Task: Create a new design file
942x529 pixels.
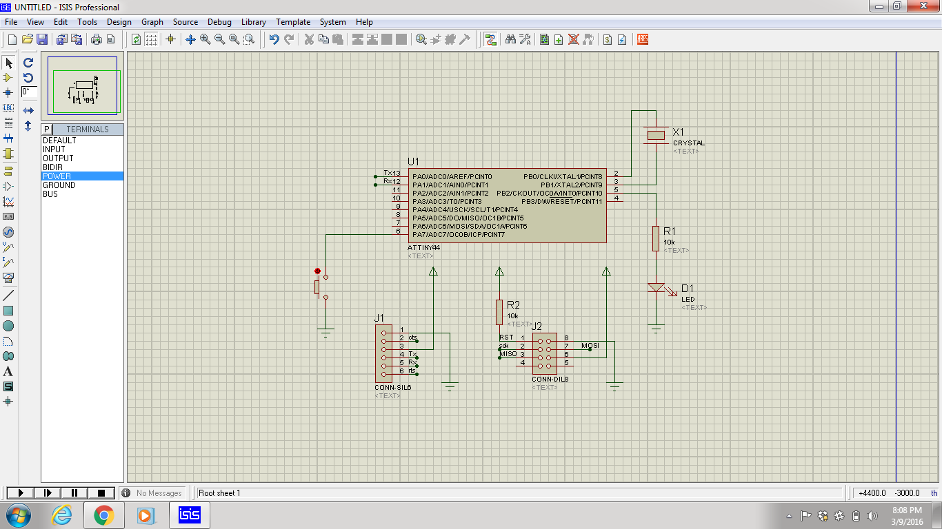Action: 12,40
